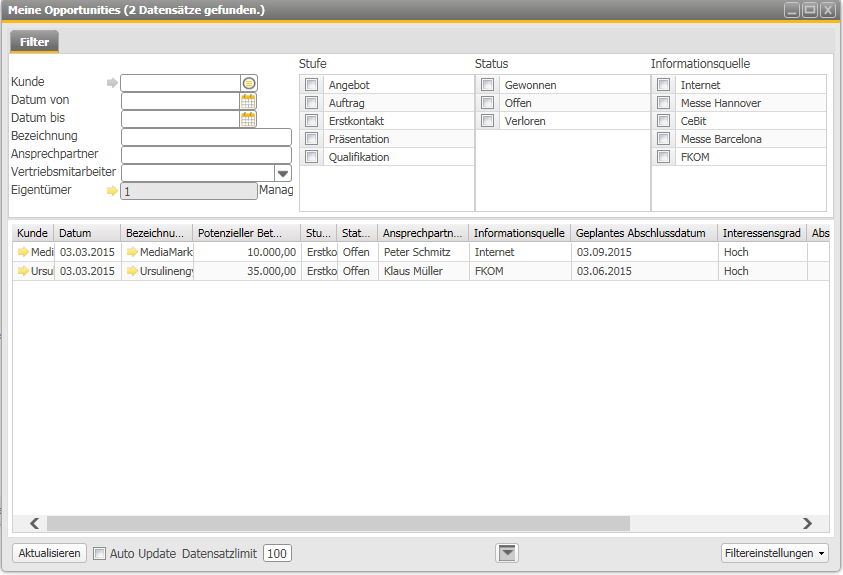Check the Präsentation stage checkbox
The image size is (843, 575).
pyautogui.click(x=311, y=139)
